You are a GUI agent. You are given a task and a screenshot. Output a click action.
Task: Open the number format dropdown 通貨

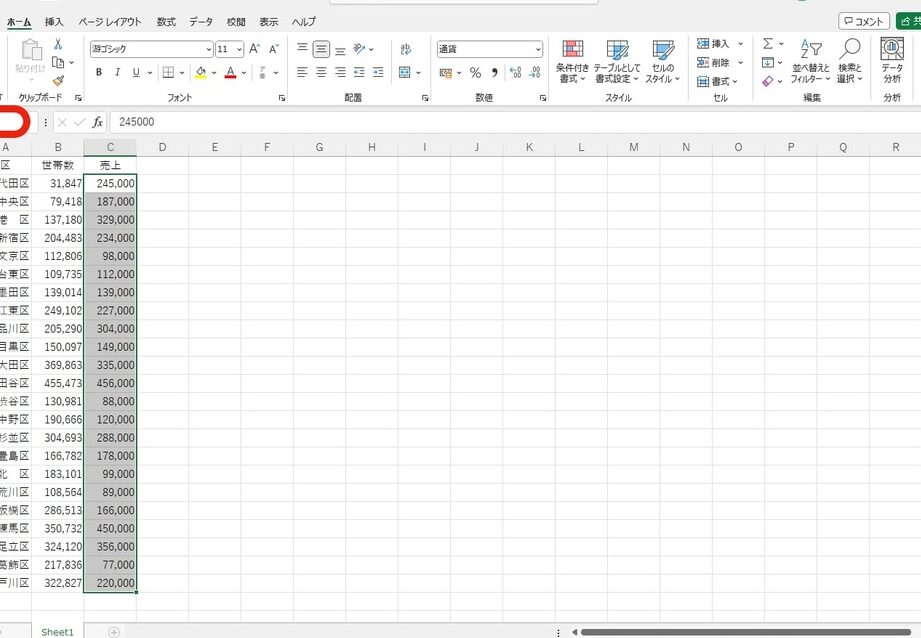click(538, 49)
